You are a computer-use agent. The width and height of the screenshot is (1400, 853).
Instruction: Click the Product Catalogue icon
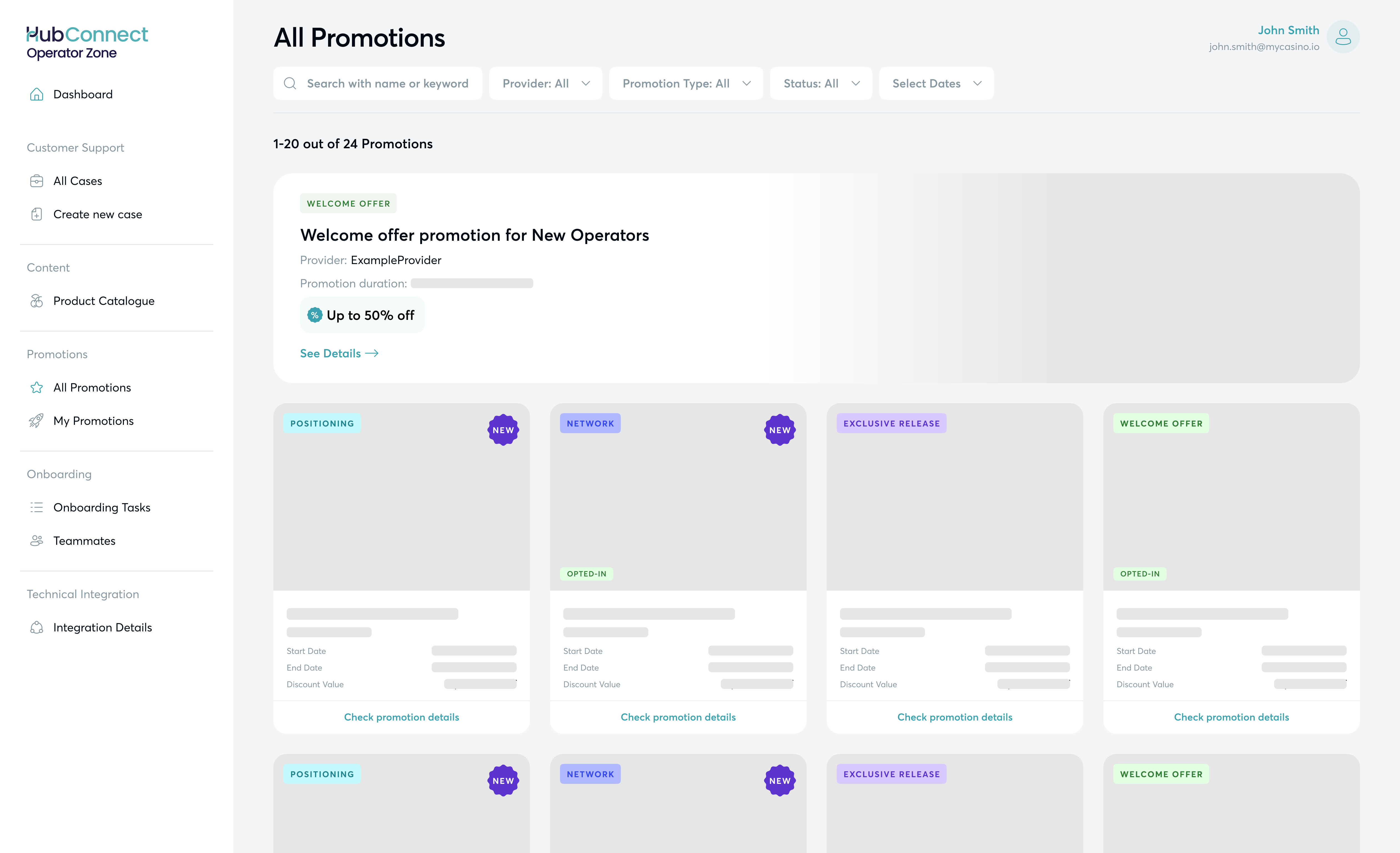pos(36,301)
